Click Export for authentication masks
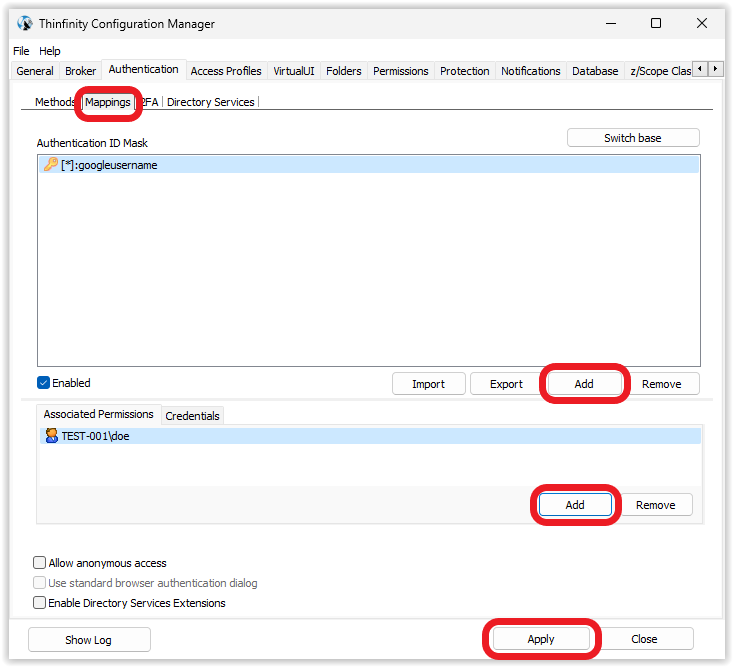The image size is (733, 667). [506, 384]
